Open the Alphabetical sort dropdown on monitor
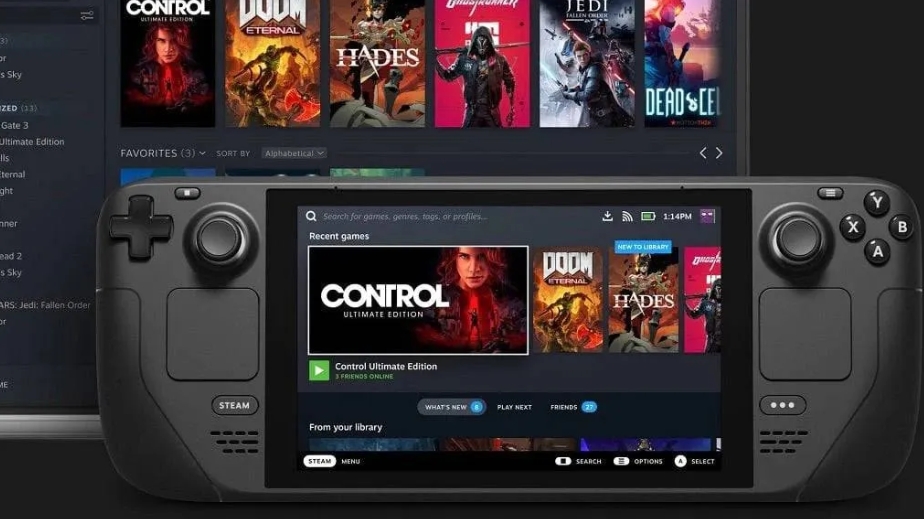 point(294,153)
